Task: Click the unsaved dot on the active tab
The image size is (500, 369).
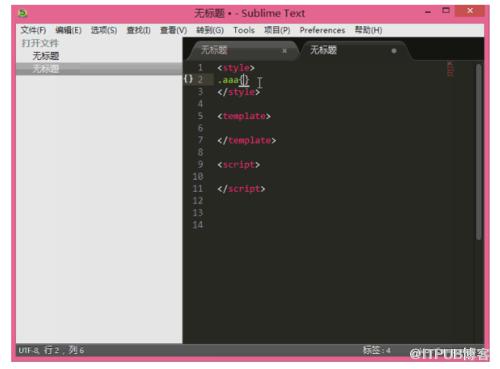Action: coord(394,51)
